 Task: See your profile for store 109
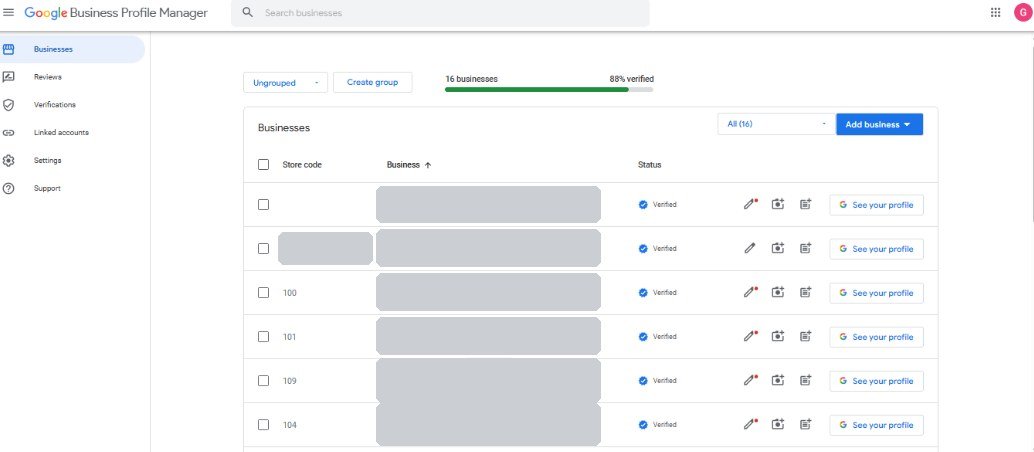[876, 381]
